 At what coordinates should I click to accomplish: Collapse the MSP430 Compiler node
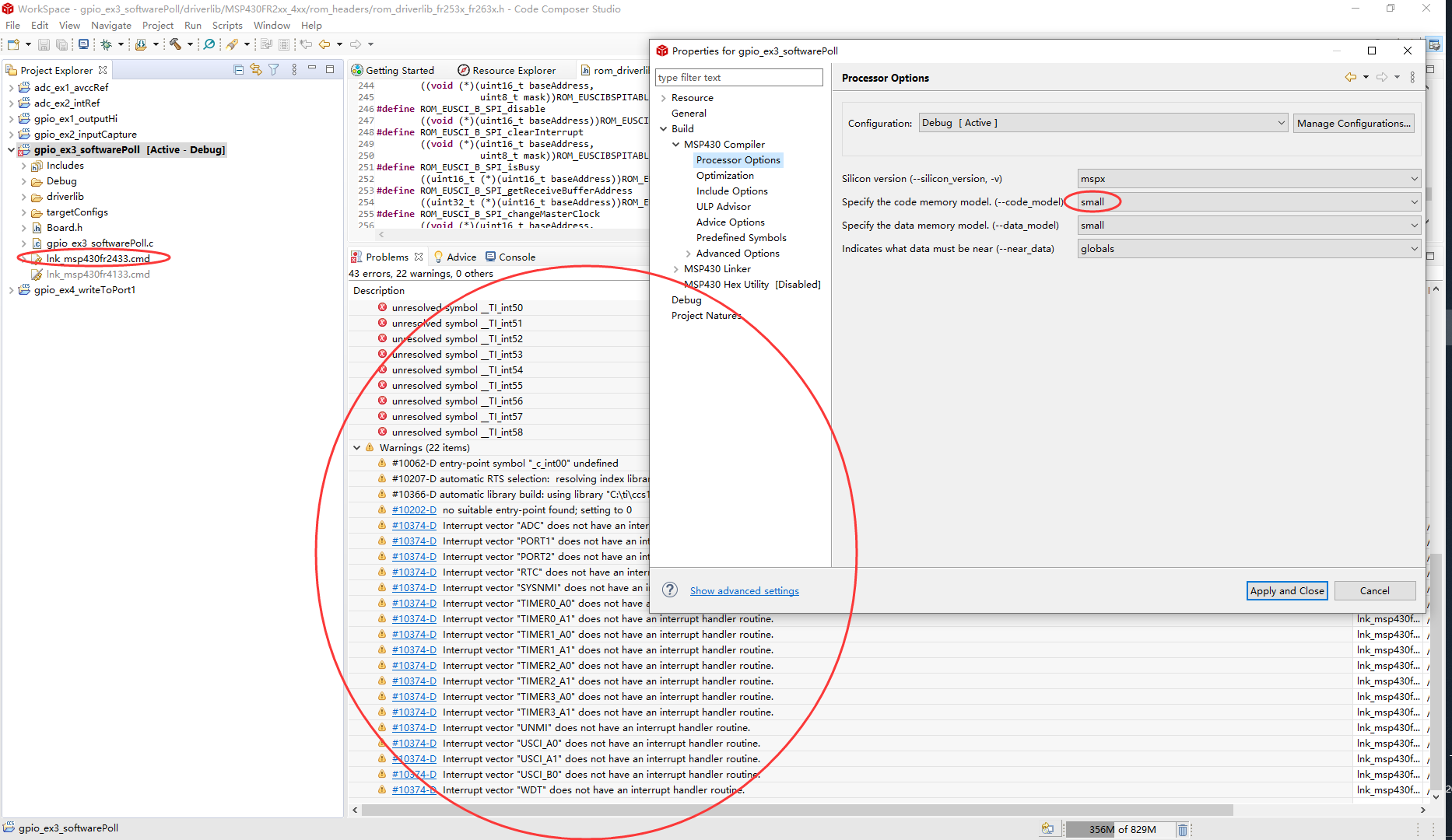(x=675, y=145)
